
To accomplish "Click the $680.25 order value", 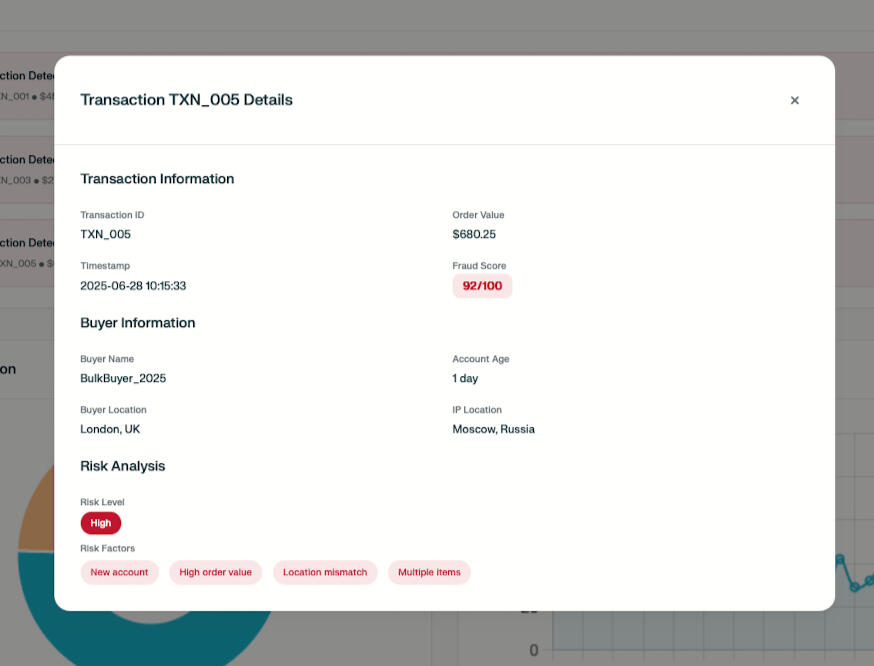I will tap(474, 234).
